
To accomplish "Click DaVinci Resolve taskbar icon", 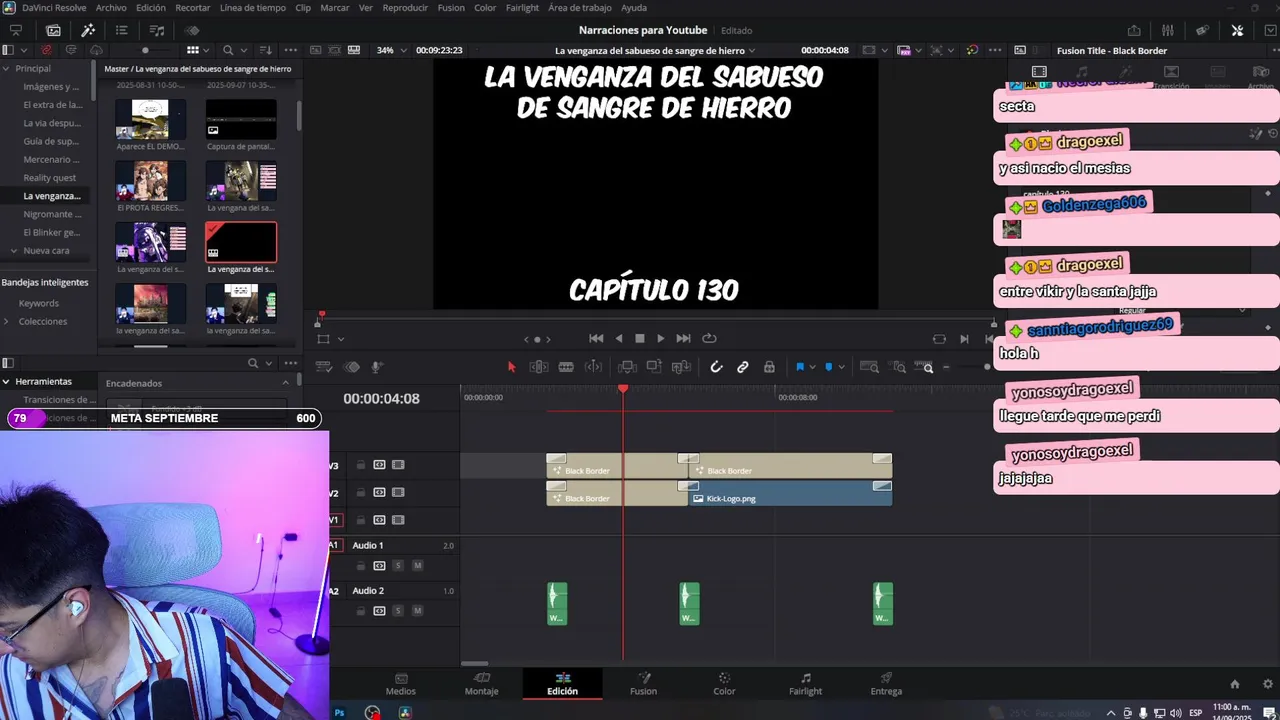I will click(405, 713).
